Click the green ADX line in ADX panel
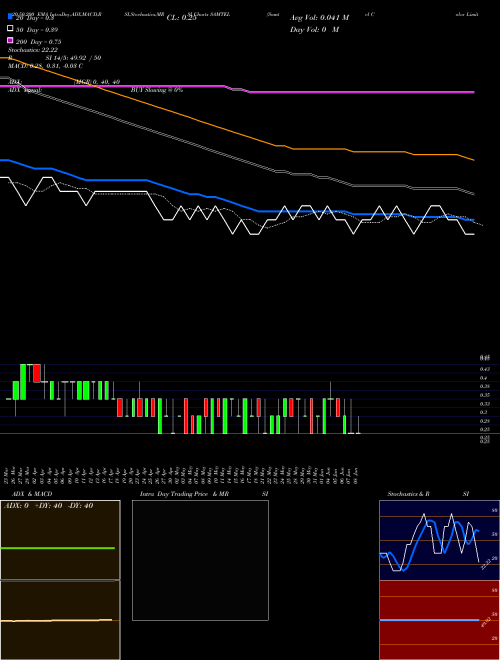 point(58,548)
